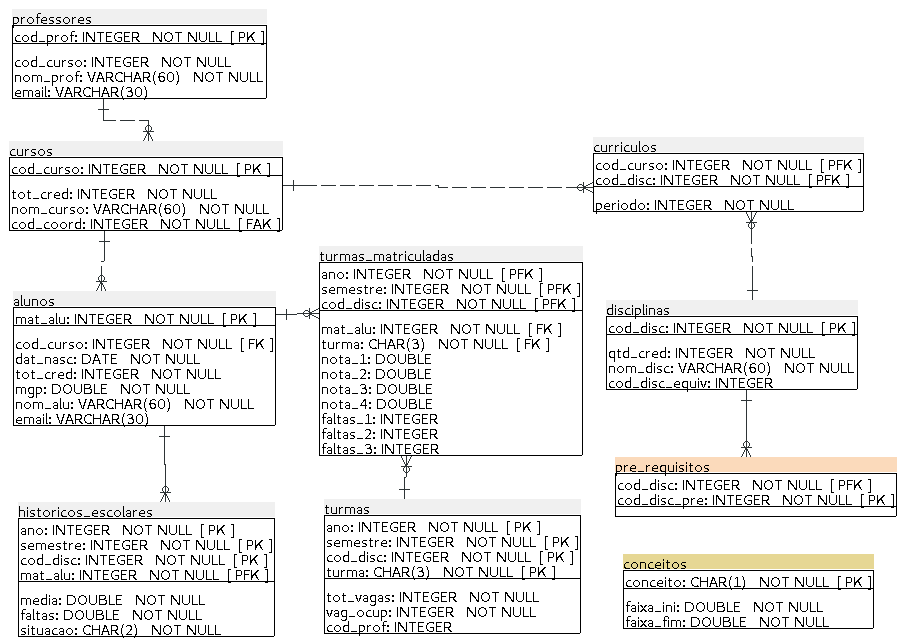The height and width of the screenshot is (642, 907).
Task: Click the disciplinas table header
Action: [x=638, y=310]
